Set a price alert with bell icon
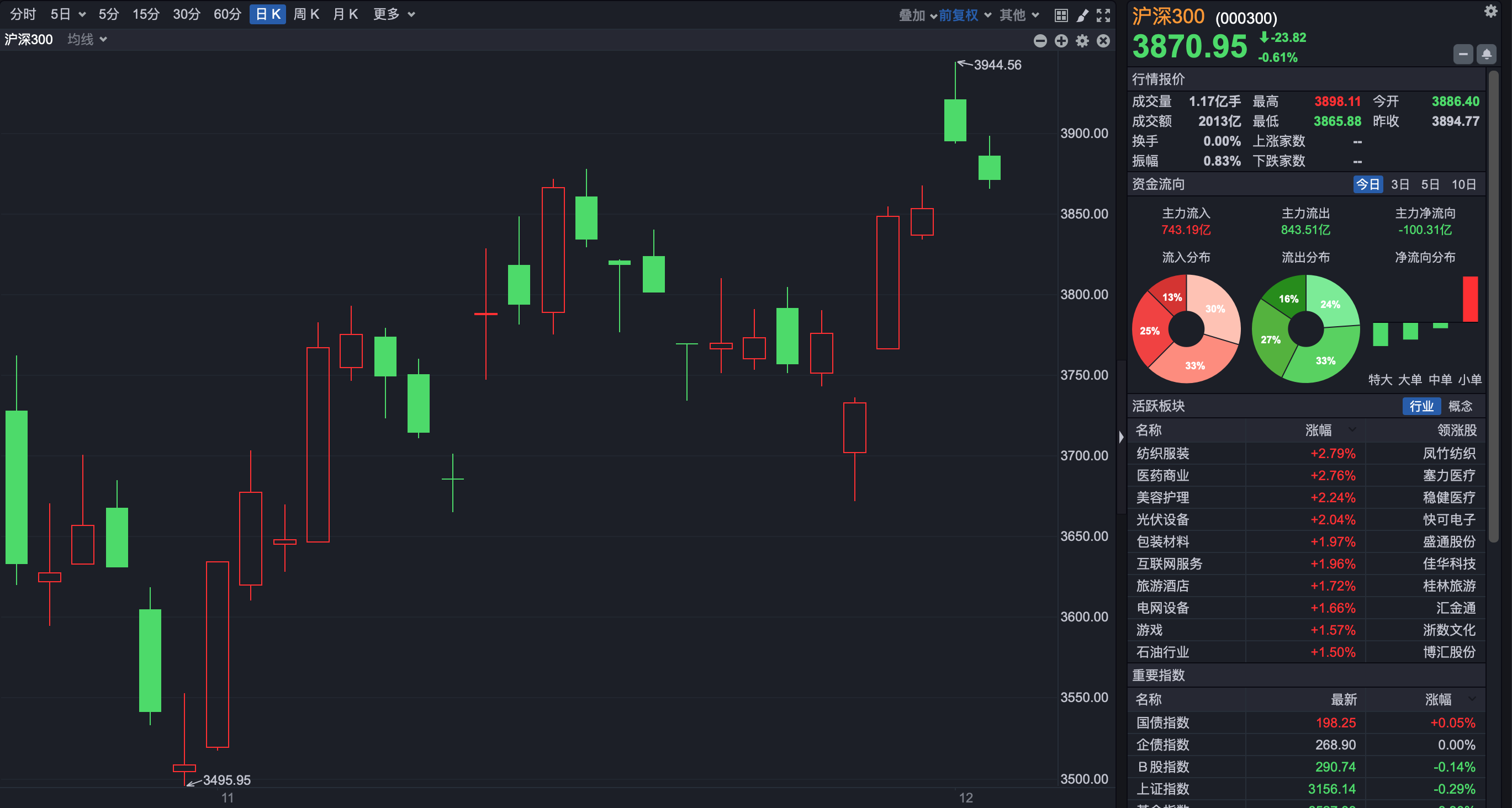1512x808 pixels. (x=1486, y=55)
